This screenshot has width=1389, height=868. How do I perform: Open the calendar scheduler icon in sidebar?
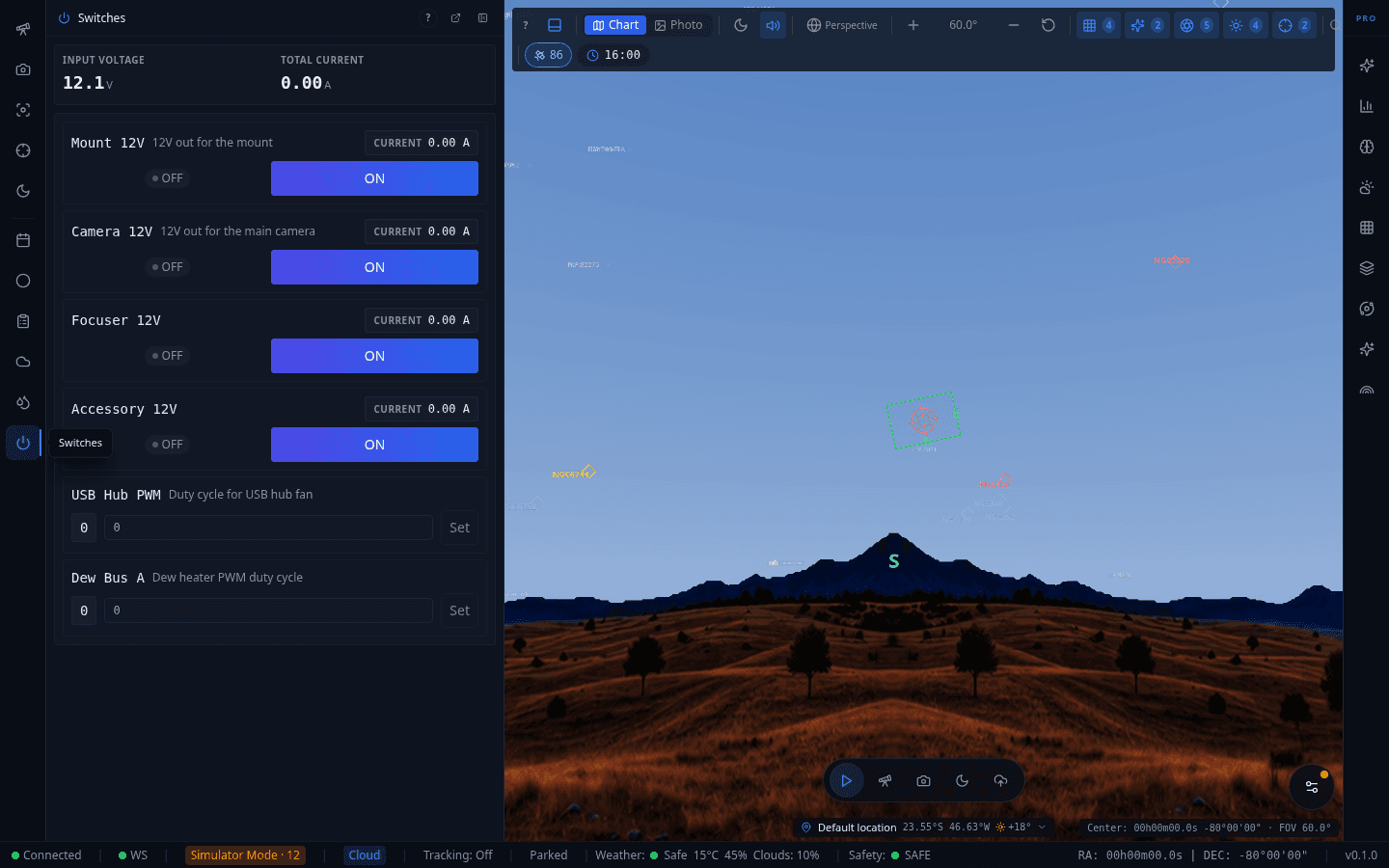(23, 240)
